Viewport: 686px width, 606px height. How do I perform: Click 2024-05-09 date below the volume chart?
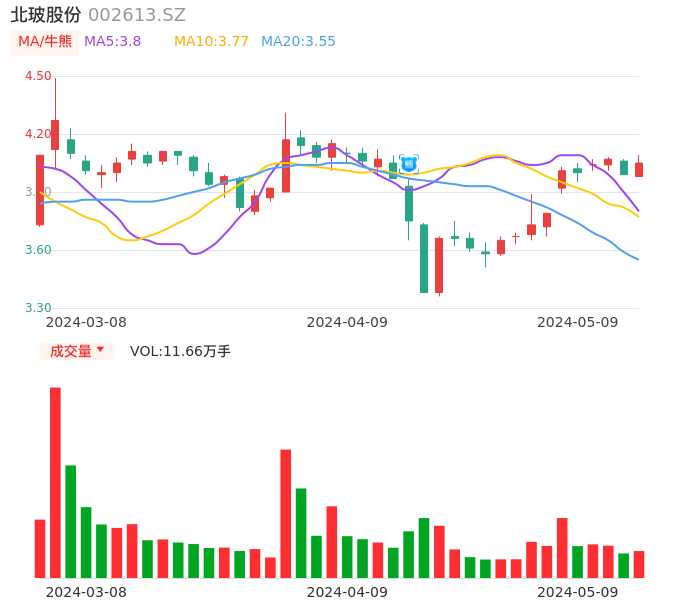[578, 592]
